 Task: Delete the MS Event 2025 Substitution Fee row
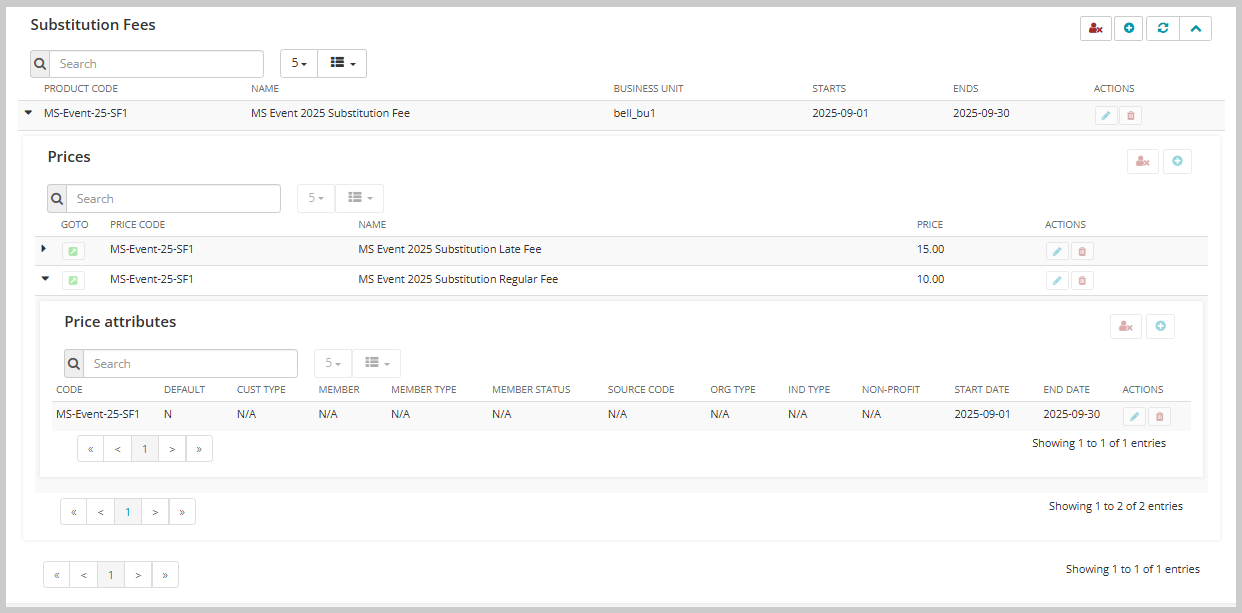pos(1131,115)
